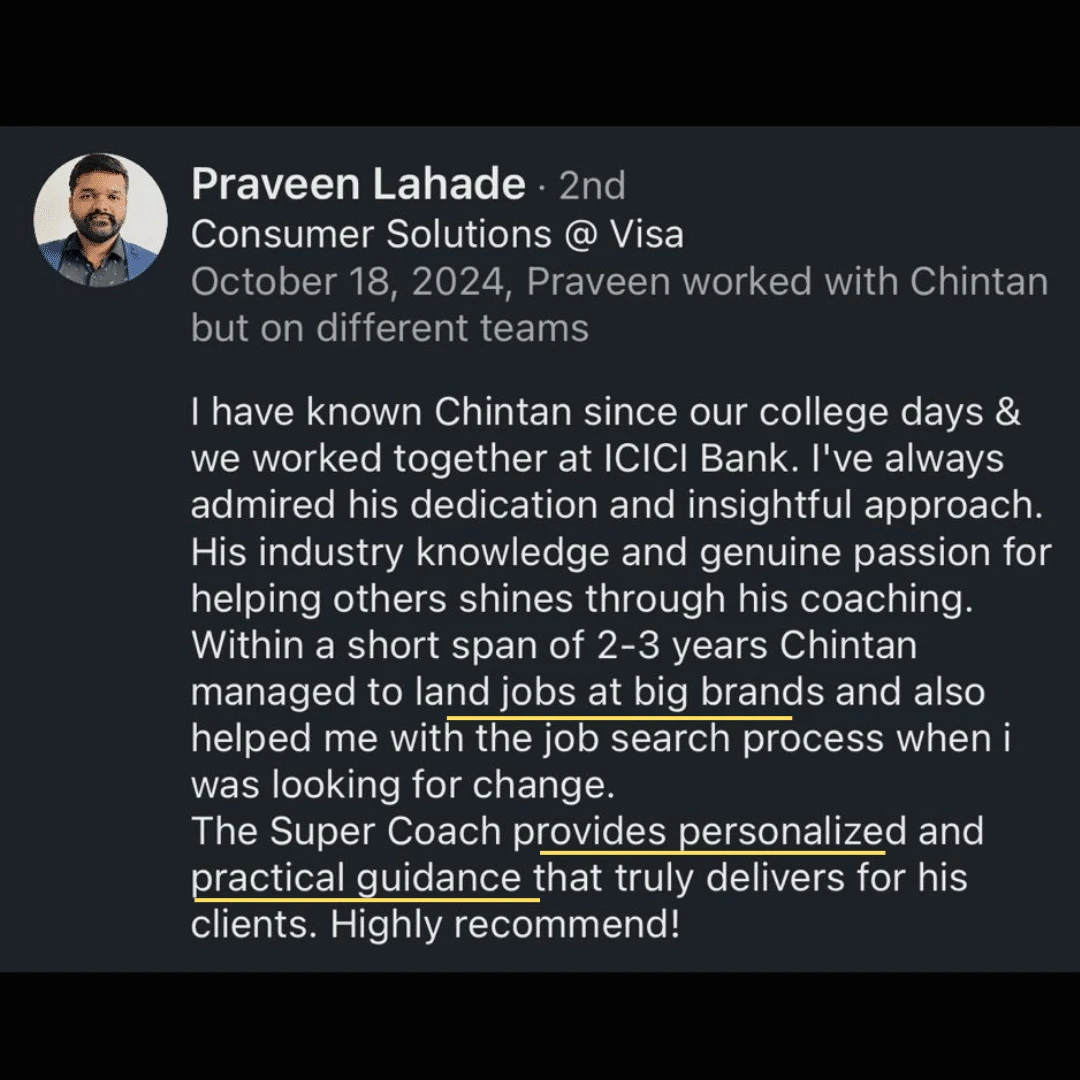Select the 2nd connection degree label
1080x1080 pixels.
(592, 186)
